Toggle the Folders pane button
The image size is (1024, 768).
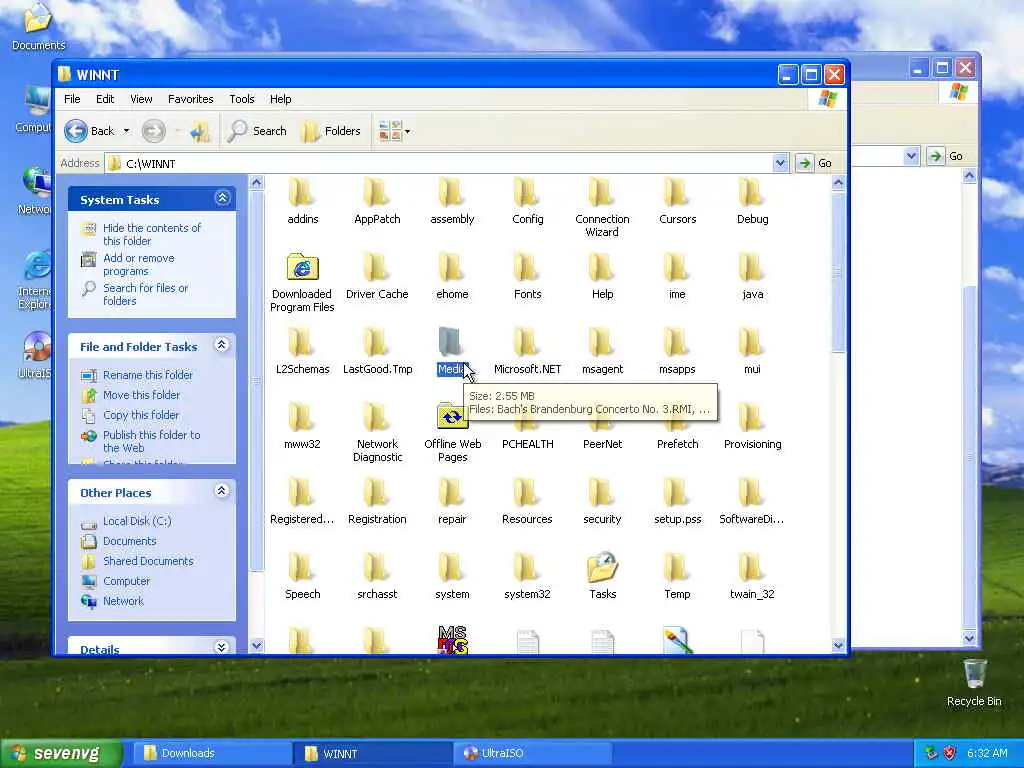click(331, 131)
